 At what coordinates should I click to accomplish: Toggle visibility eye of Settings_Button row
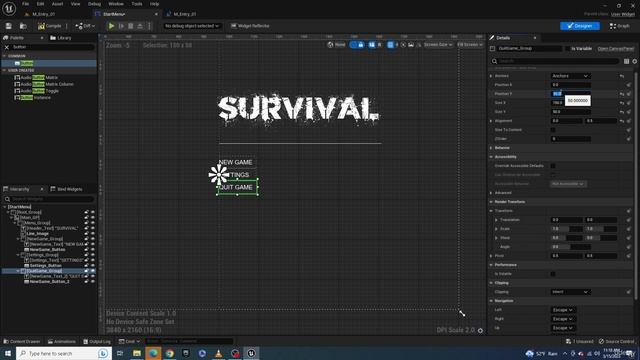(x=93, y=265)
